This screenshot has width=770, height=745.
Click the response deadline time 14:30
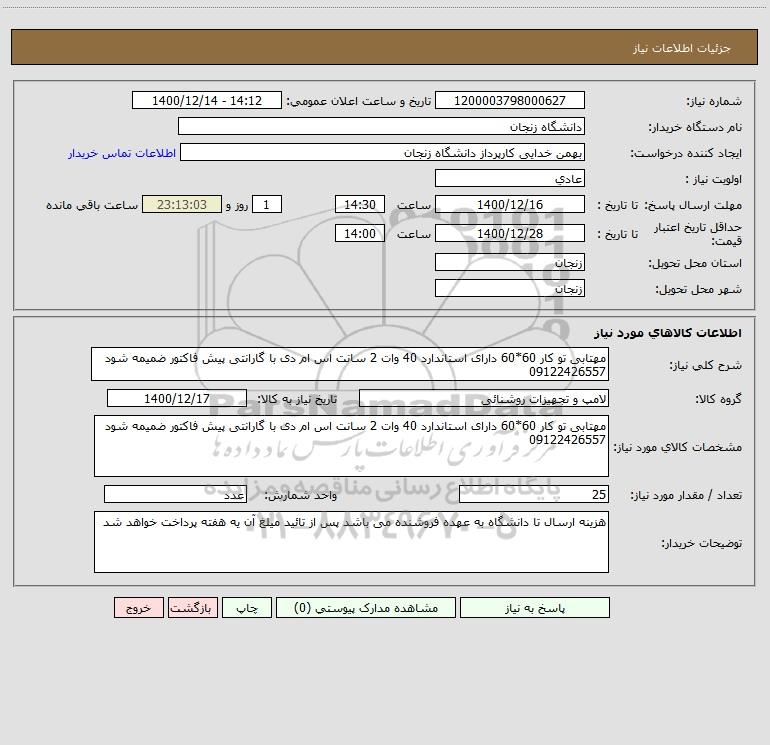[x=359, y=204]
